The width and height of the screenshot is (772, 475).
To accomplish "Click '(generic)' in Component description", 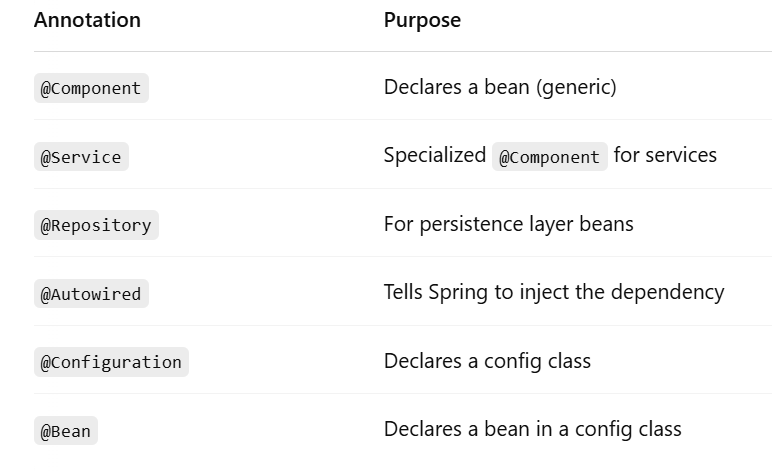I will pos(576,88).
